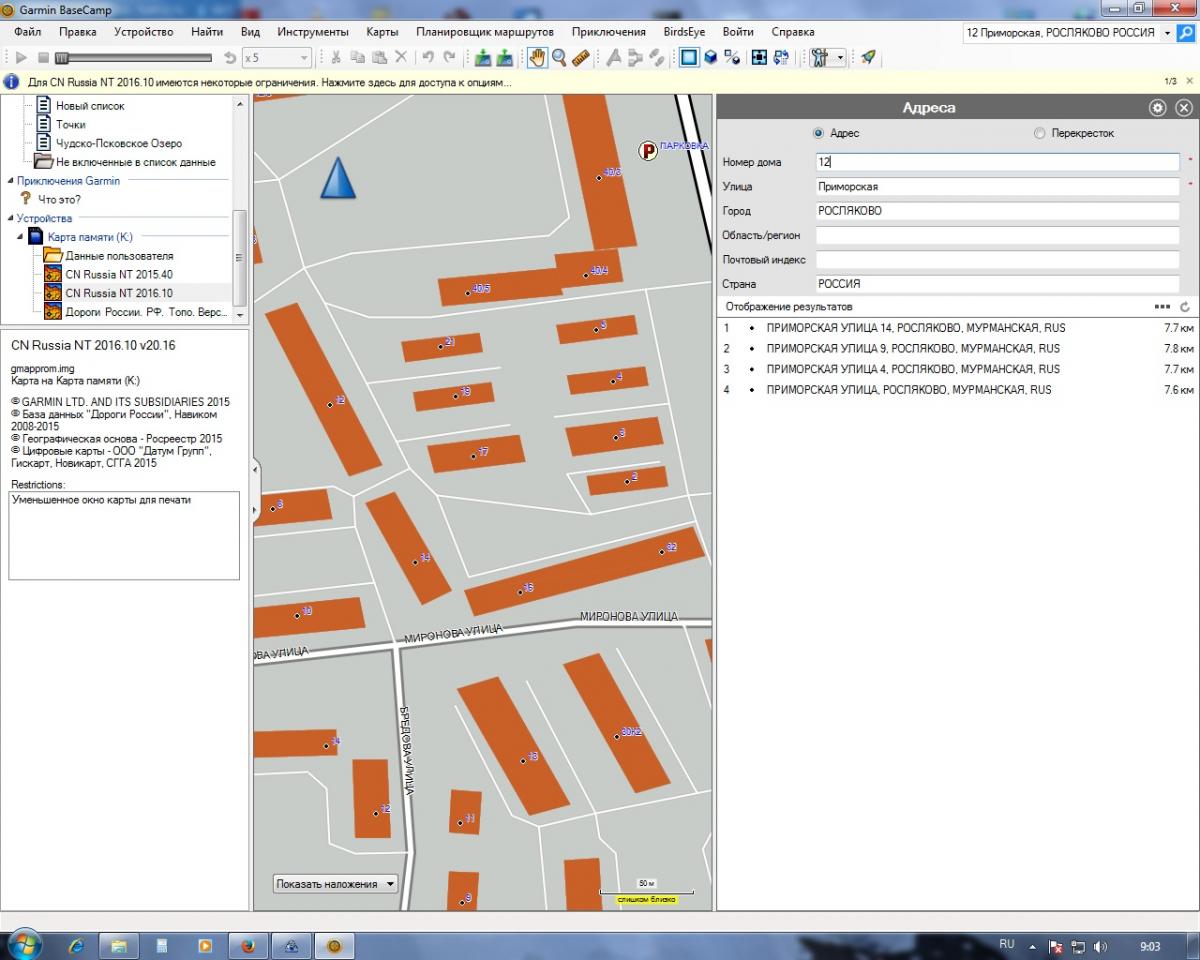Collapse the Карта памяти (K:) tree node
The width and height of the screenshot is (1200, 960).
coord(22,237)
